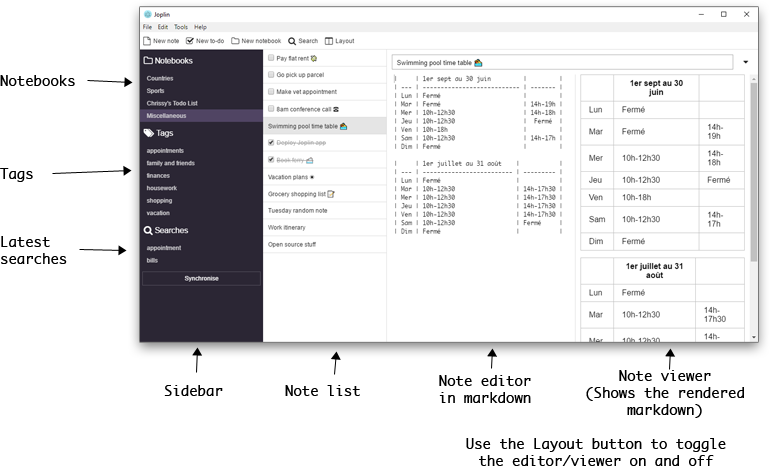Click the New note toolbar icon
770x466 pixels.
(x=147, y=41)
